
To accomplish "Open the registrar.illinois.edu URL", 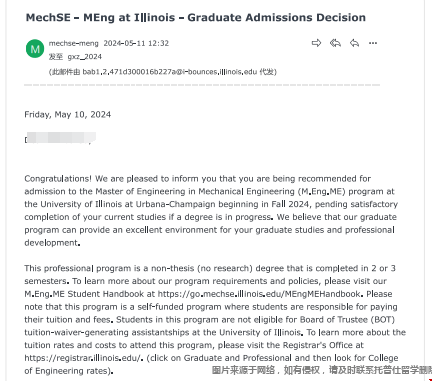I will click(x=84, y=358).
